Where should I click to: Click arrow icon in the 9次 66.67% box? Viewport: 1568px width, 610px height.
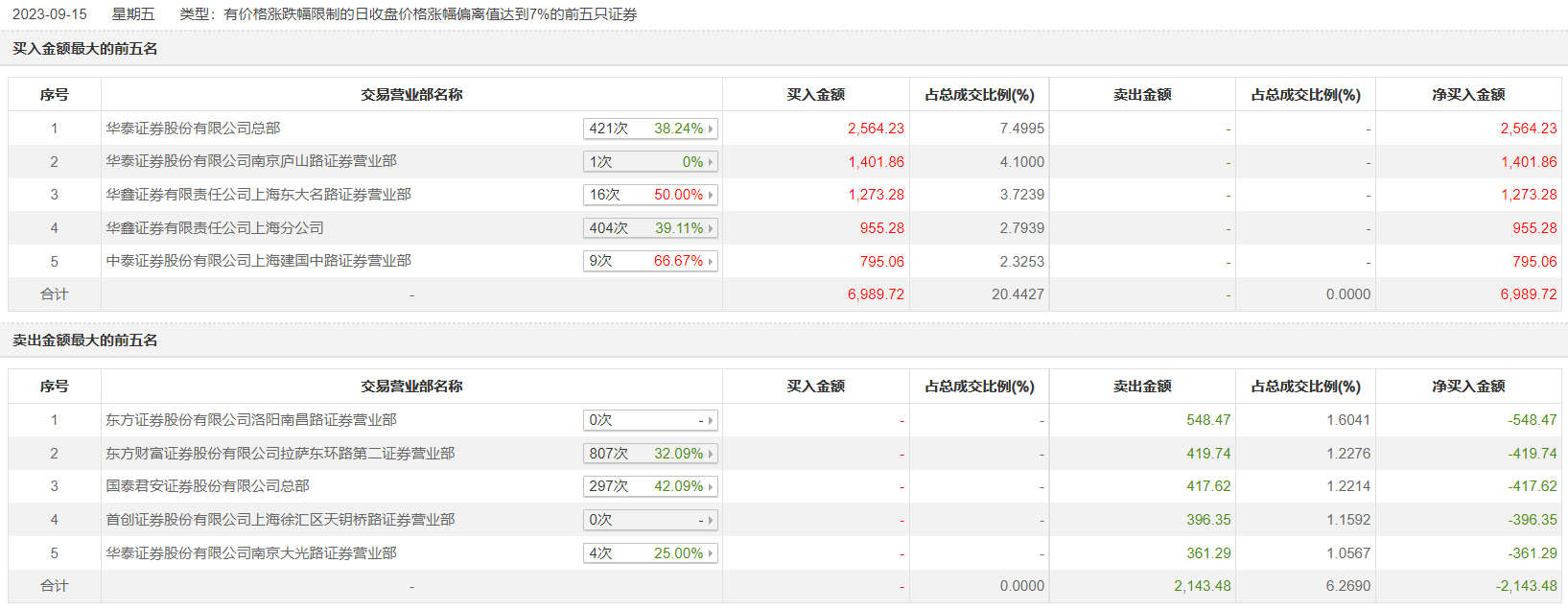pyautogui.click(x=711, y=261)
